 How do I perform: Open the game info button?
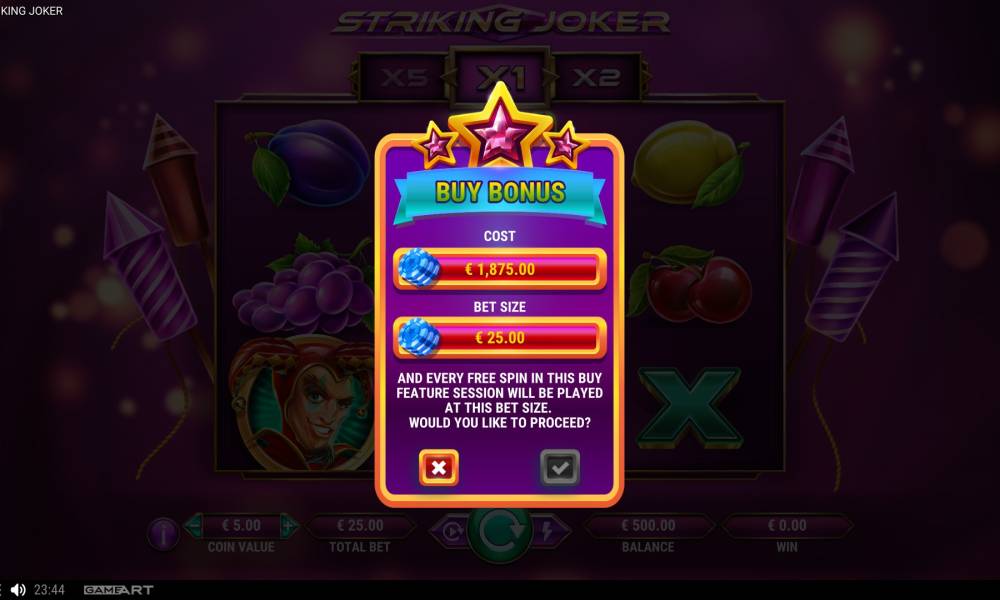[163, 534]
